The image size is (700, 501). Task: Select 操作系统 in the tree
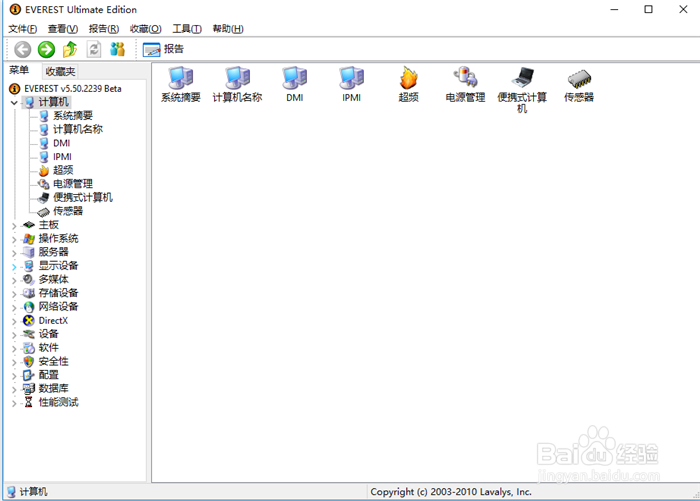[x=58, y=238]
